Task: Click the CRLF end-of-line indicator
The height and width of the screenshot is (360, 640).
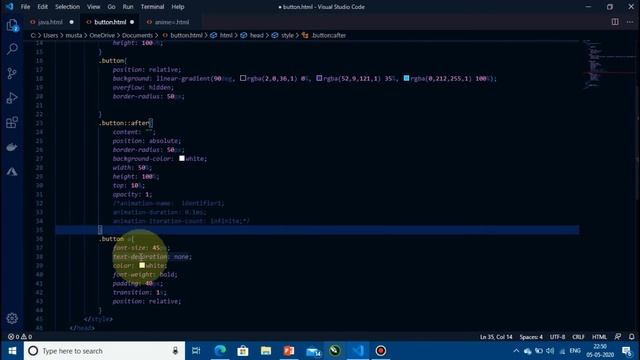Action: pyautogui.click(x=578, y=337)
